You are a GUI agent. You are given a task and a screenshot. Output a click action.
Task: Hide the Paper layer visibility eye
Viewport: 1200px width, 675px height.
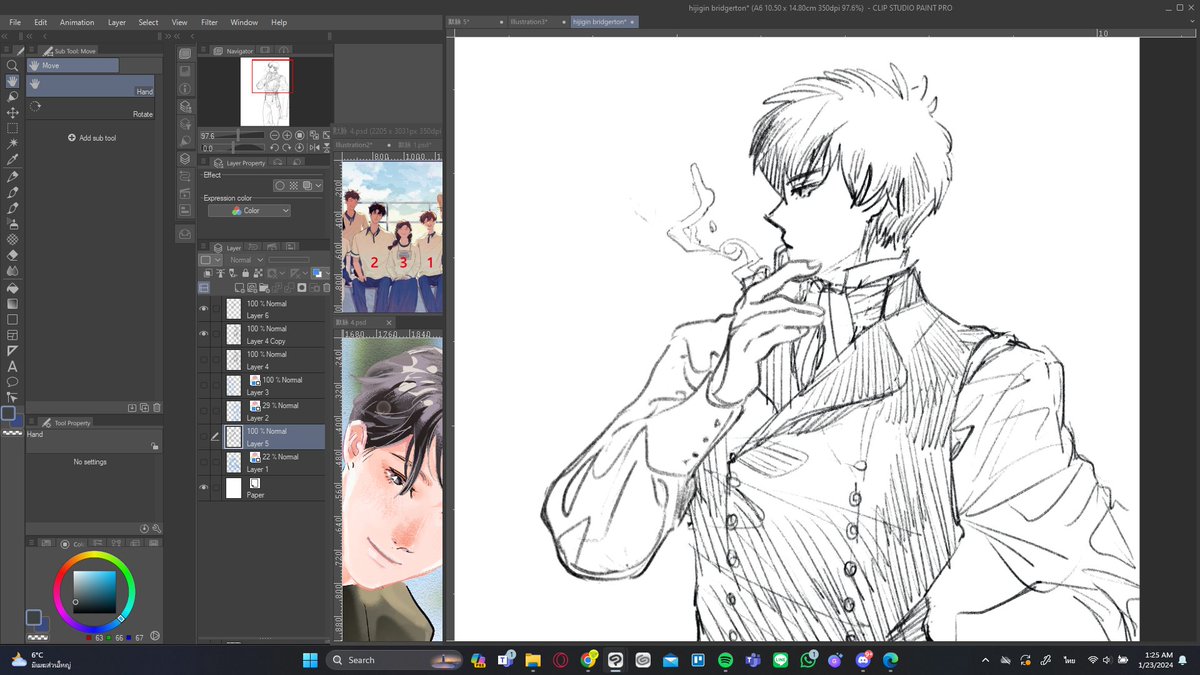pos(204,488)
